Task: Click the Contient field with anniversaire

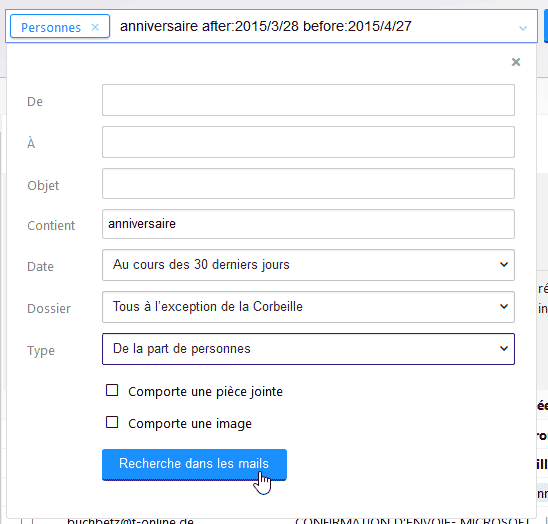Action: pyautogui.click(x=308, y=224)
